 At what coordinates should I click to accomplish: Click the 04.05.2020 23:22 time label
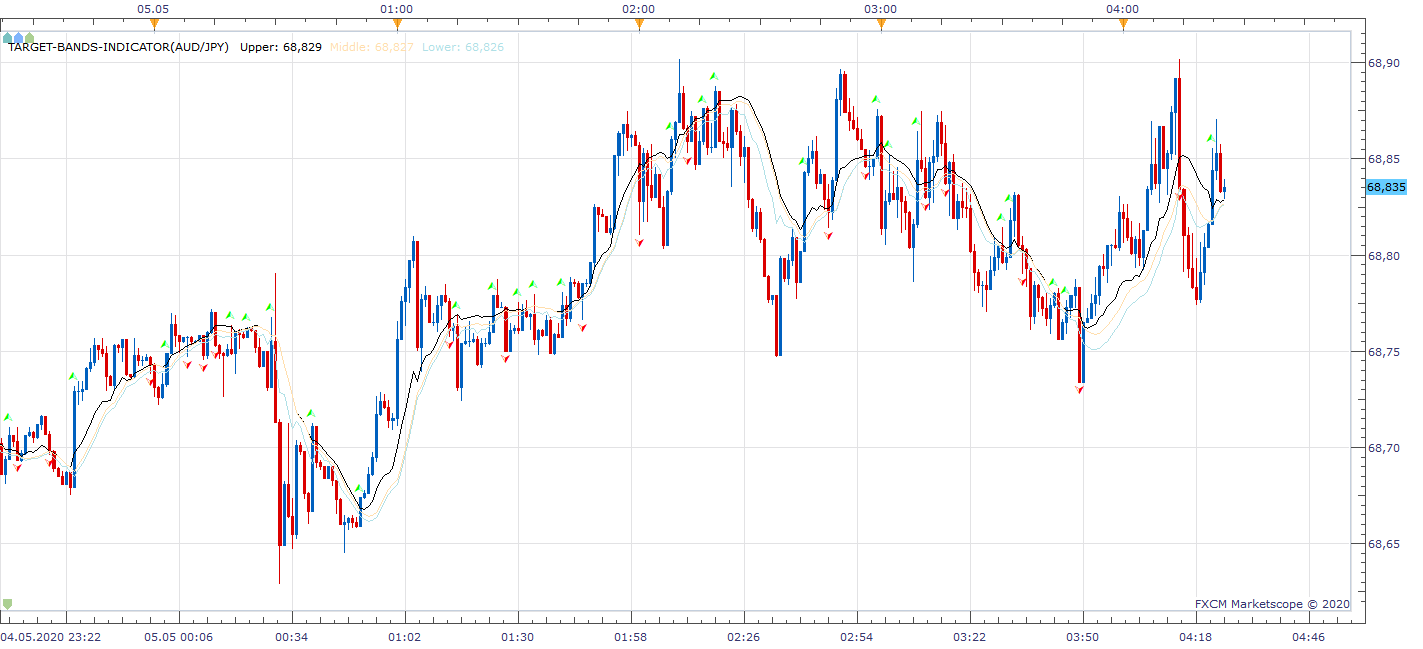click(x=50, y=637)
